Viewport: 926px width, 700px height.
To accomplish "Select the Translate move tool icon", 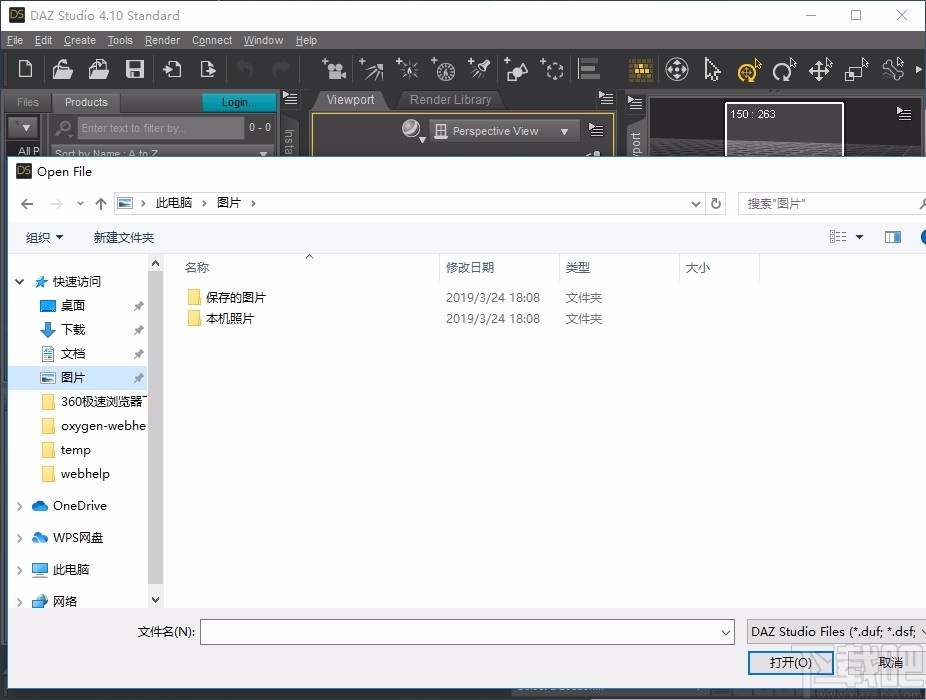I will click(x=820, y=69).
